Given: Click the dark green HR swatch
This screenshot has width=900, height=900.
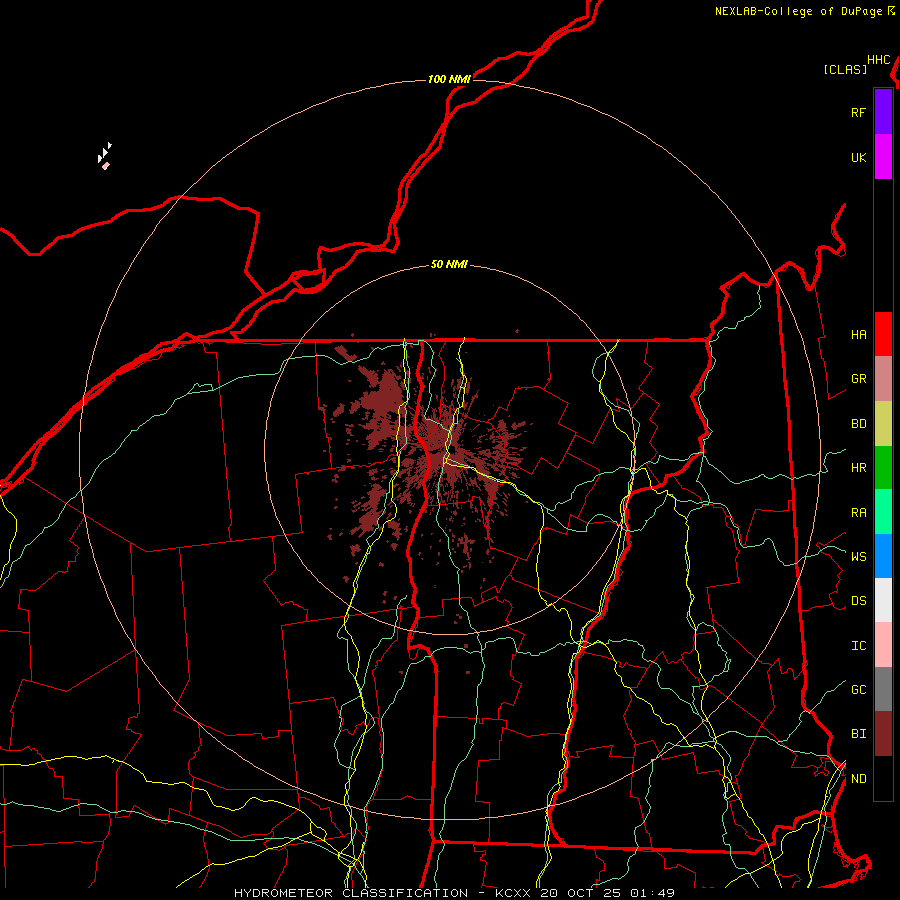Looking at the screenshot, I should (883, 467).
